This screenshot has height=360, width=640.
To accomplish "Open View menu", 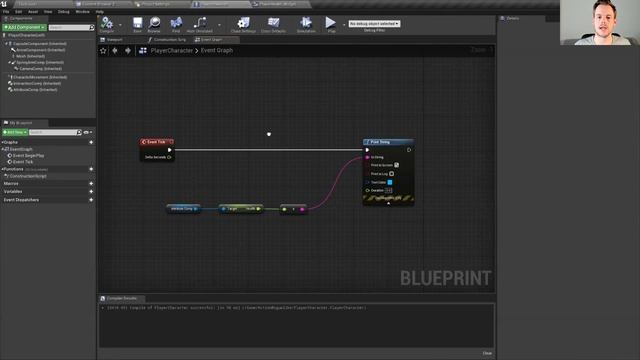I will [x=48, y=12].
